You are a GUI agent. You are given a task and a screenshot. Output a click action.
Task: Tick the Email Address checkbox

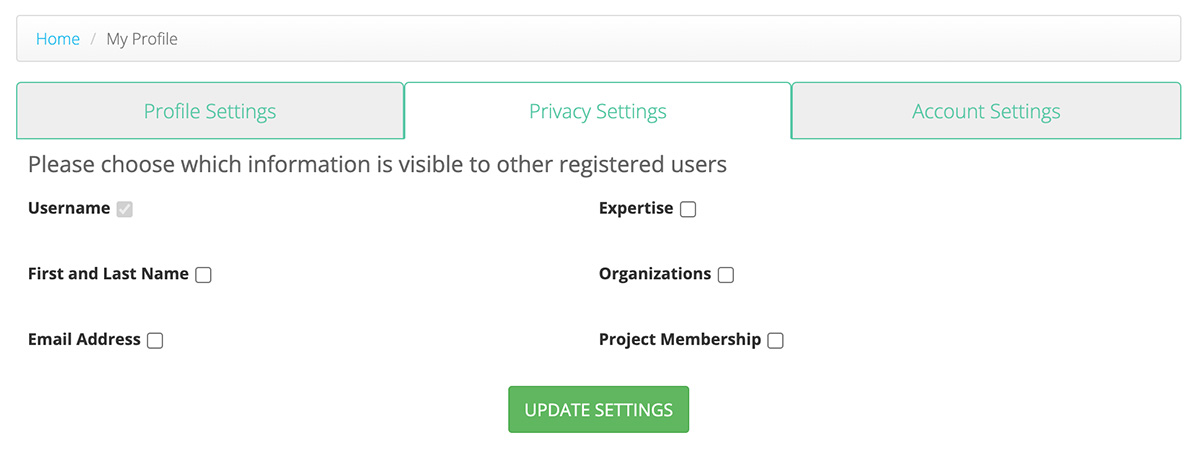[155, 340]
